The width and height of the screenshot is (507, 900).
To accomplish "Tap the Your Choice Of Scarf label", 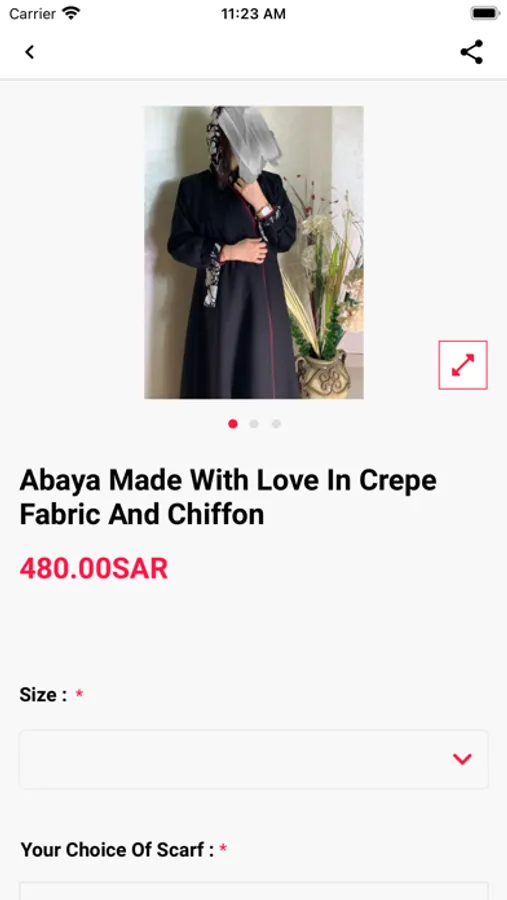I will tap(117, 849).
